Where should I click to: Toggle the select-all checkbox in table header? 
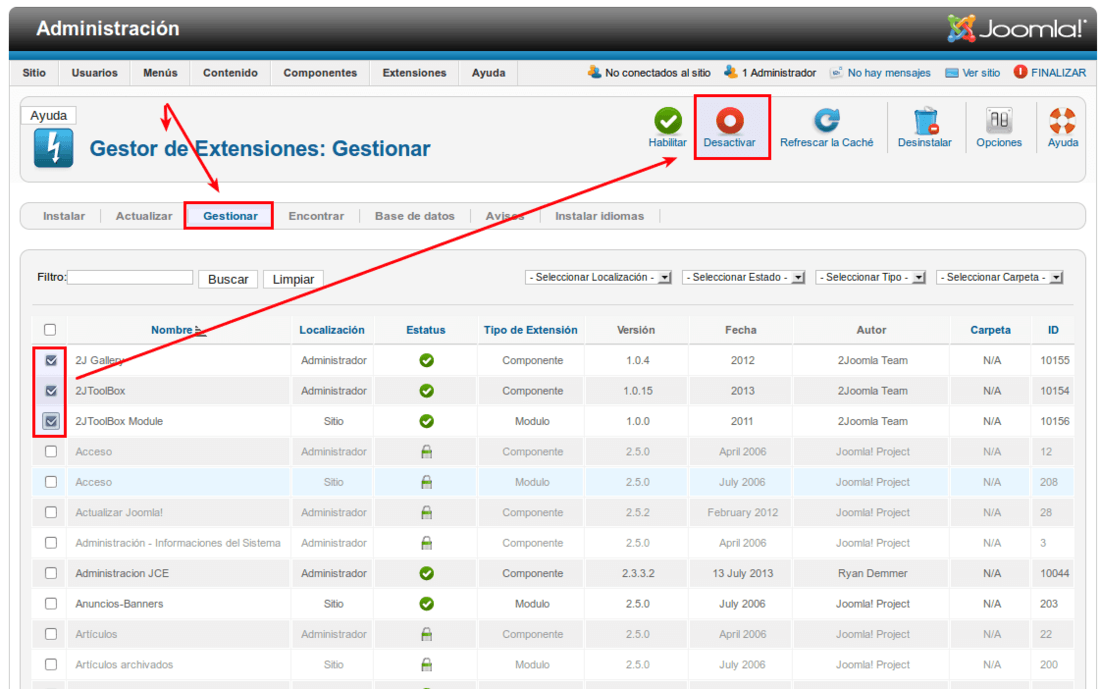click(x=50, y=330)
